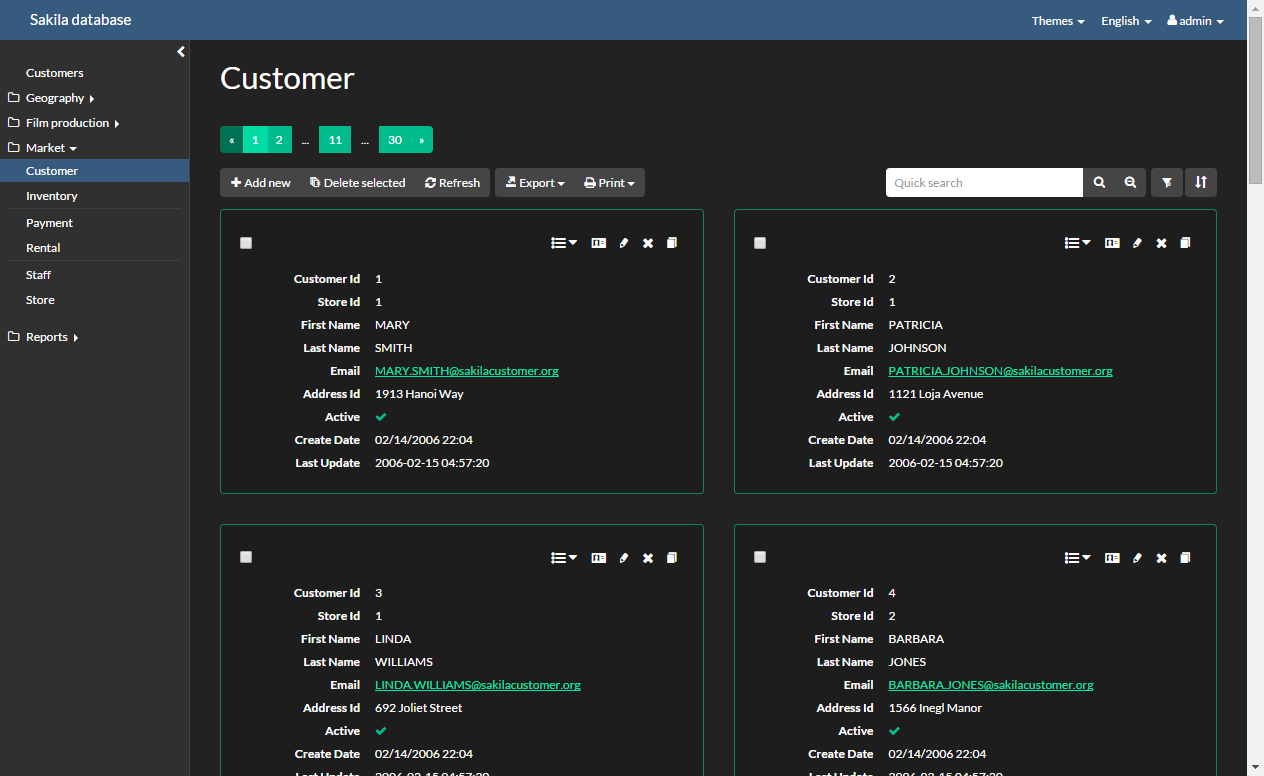This screenshot has height=776, width=1264.
Task: Open the view details icon on Barbara Jones' card
Action: click(1112, 558)
